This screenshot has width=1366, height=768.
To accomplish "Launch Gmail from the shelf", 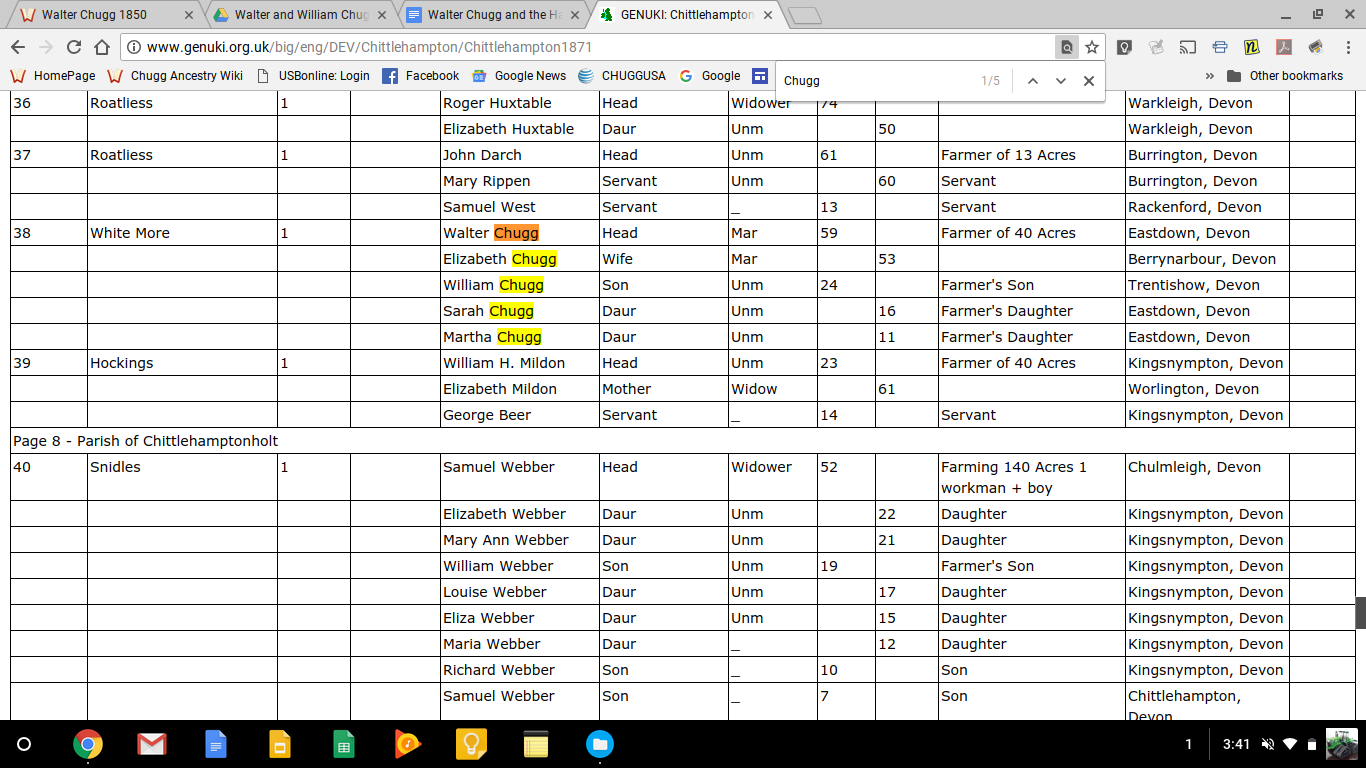I will pyautogui.click(x=152, y=744).
